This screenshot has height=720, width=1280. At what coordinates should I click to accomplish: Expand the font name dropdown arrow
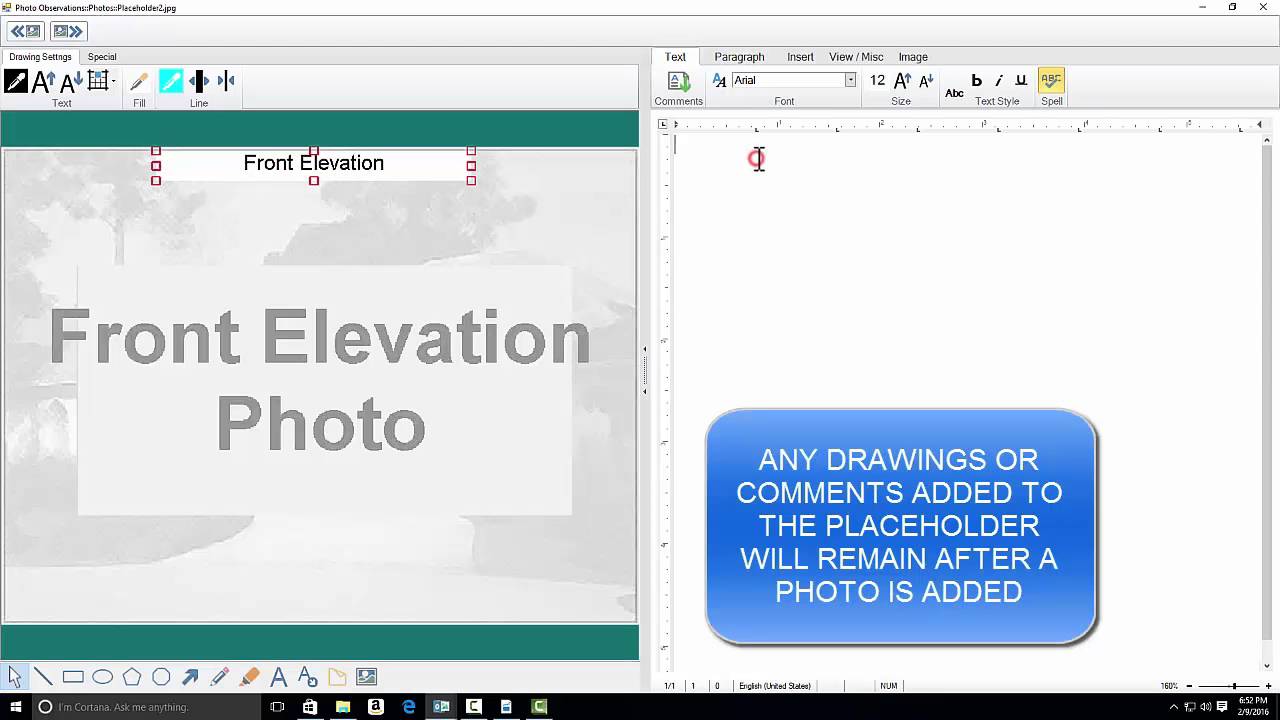point(851,80)
